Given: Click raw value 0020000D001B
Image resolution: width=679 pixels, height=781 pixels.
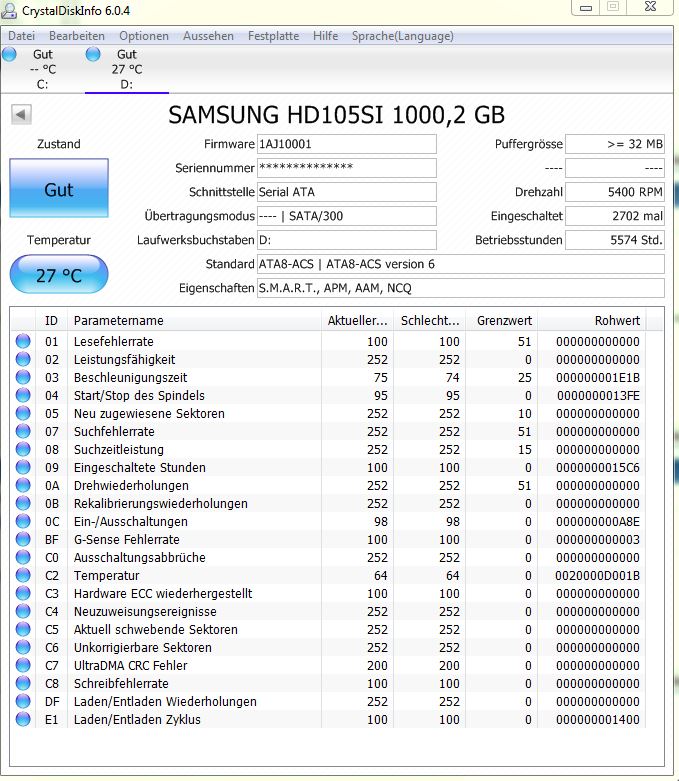Looking at the screenshot, I should (x=597, y=575).
